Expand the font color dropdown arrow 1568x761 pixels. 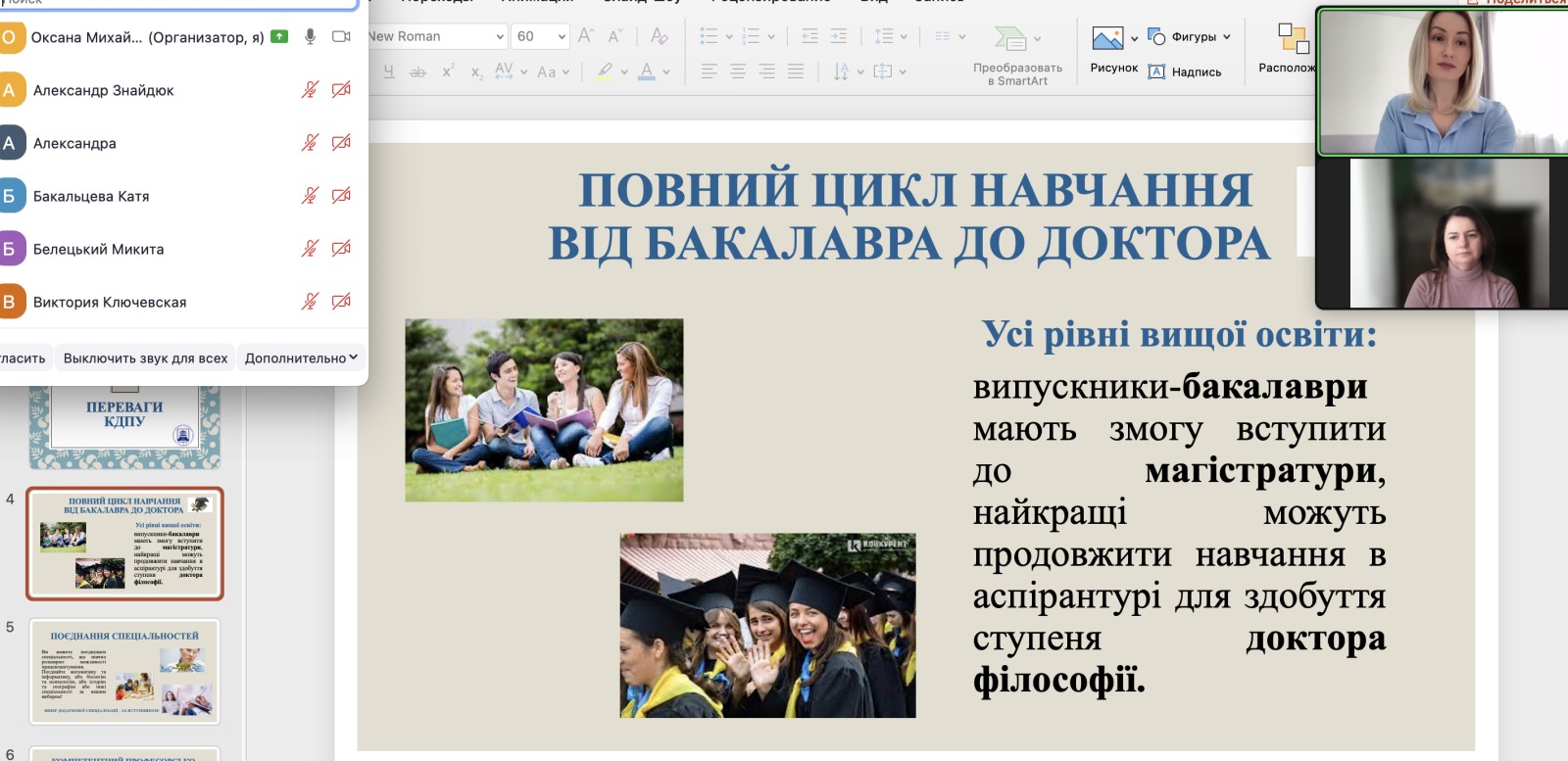pyautogui.click(x=666, y=72)
